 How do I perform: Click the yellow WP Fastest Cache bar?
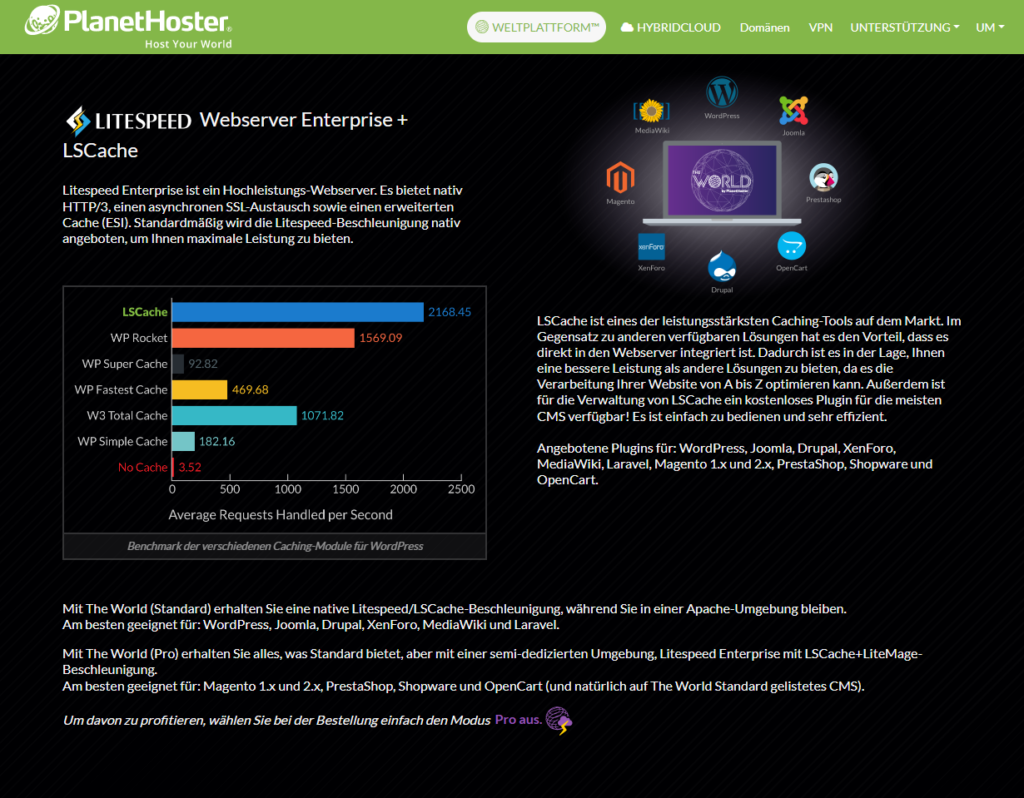tap(200, 390)
